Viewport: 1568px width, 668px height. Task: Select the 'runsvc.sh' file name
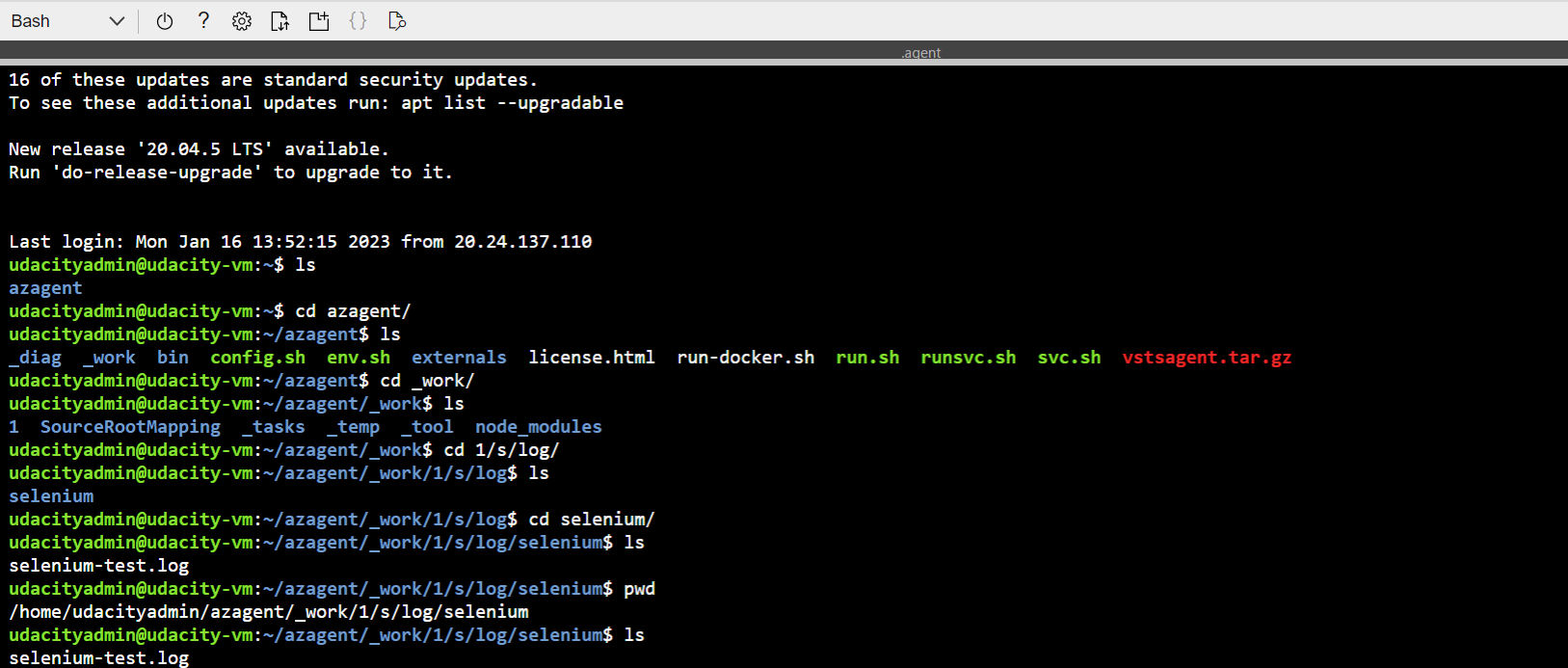click(968, 358)
